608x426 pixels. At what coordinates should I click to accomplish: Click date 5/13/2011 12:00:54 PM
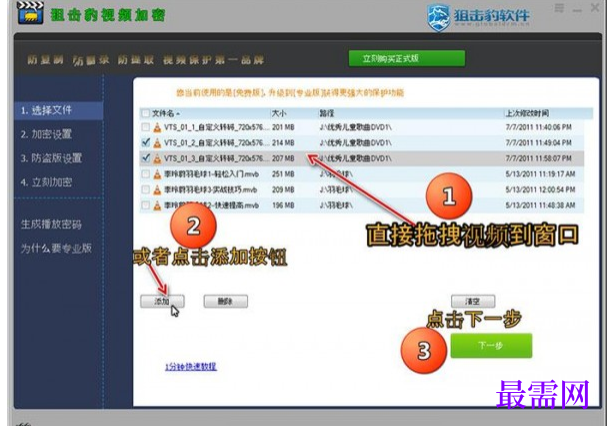[540, 190]
